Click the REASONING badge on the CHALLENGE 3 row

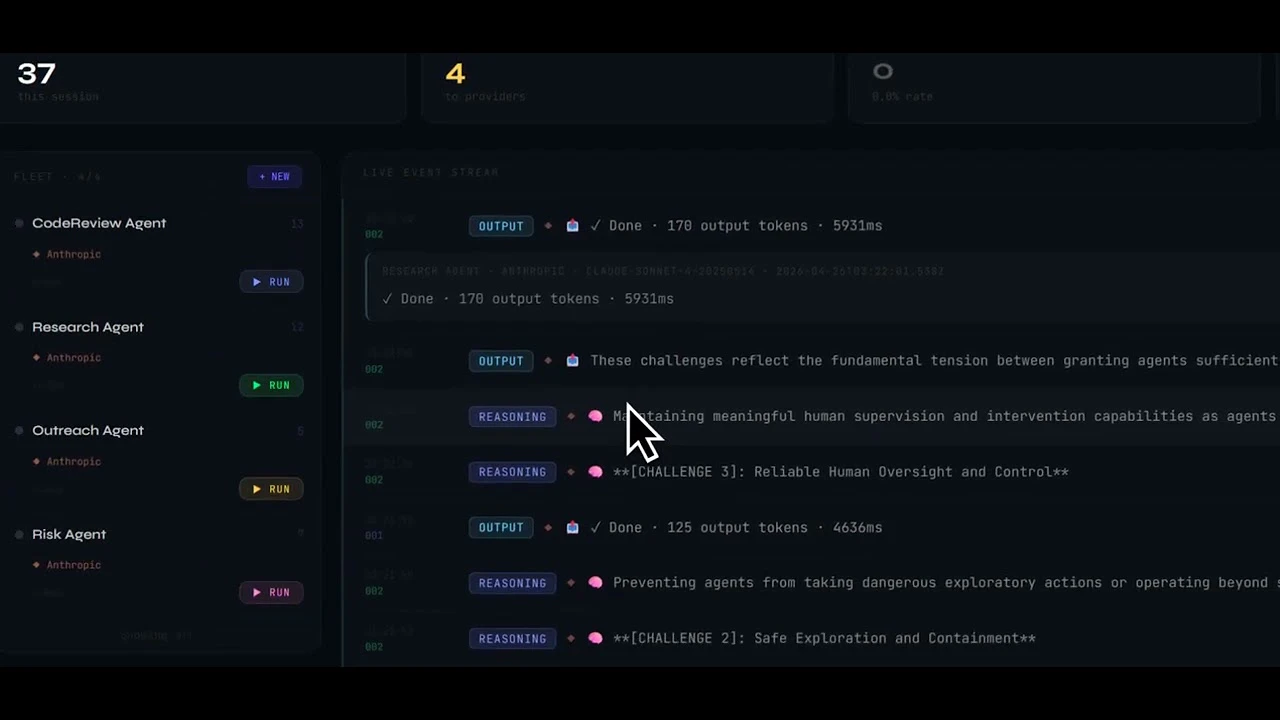512,472
